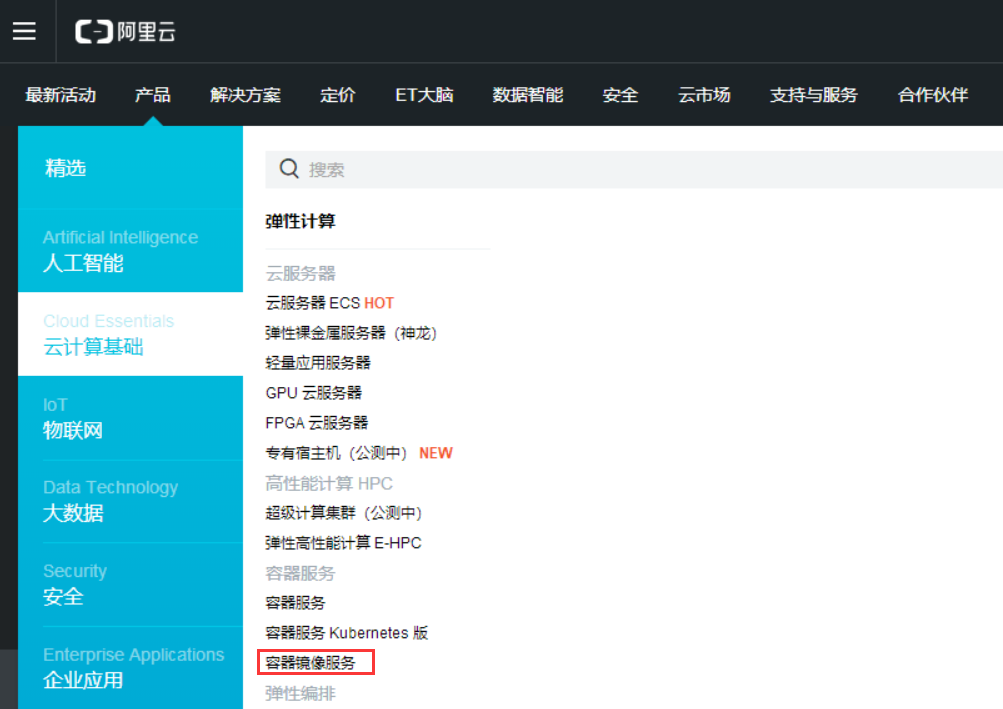The height and width of the screenshot is (709, 1003).
Task: Click the grey 容器服务 subcategory label
Action: 300,573
